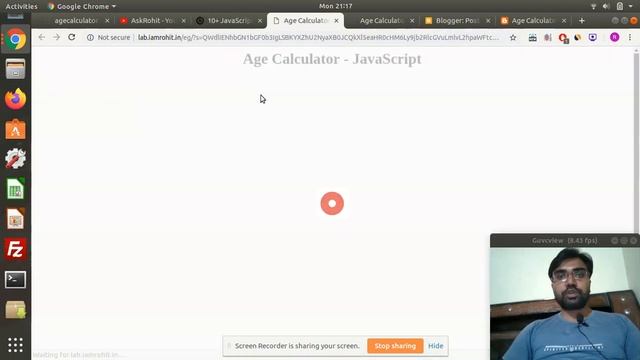View site info for Not secure
640x360 pixels.
tap(109, 37)
